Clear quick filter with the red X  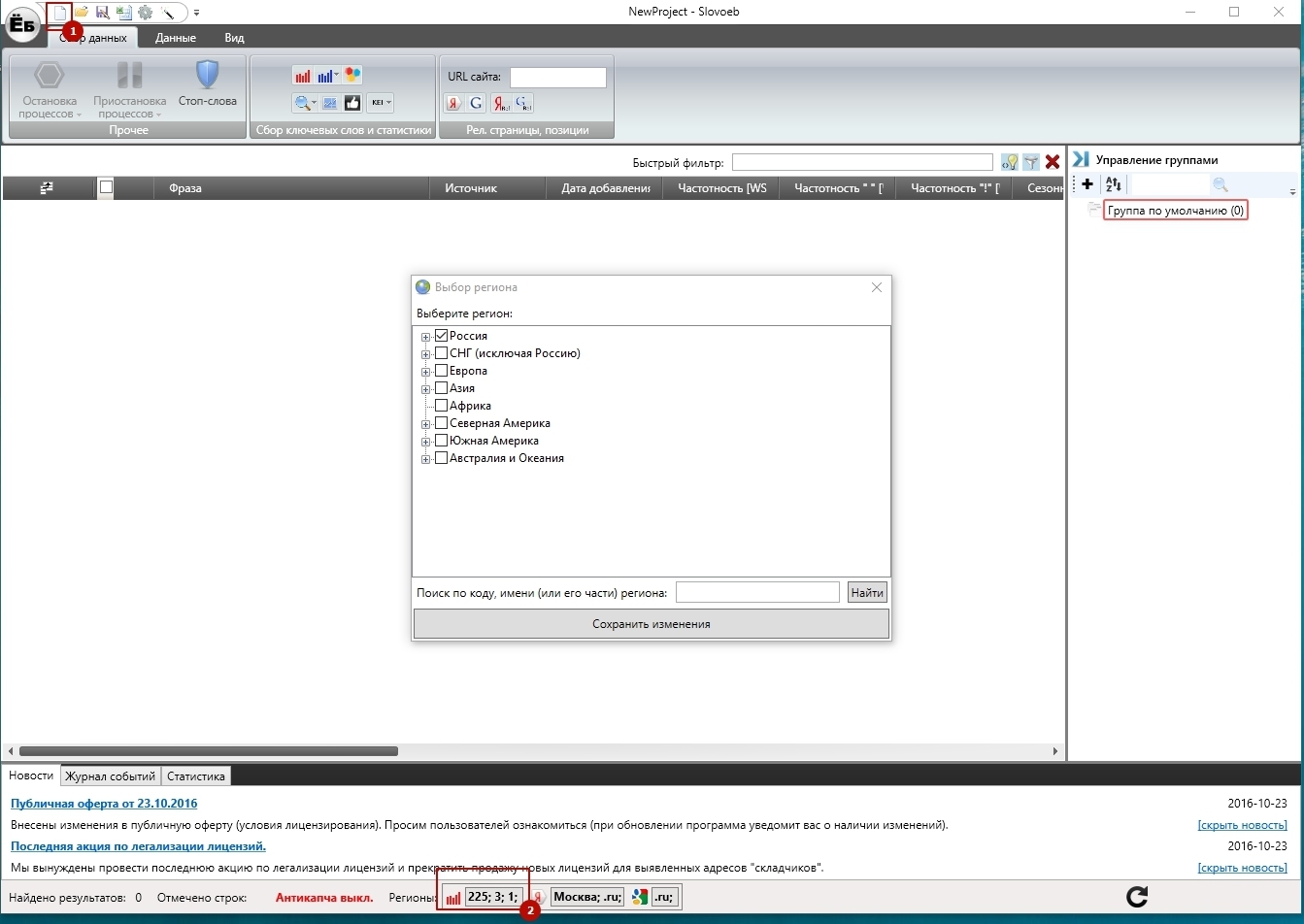coord(1053,162)
